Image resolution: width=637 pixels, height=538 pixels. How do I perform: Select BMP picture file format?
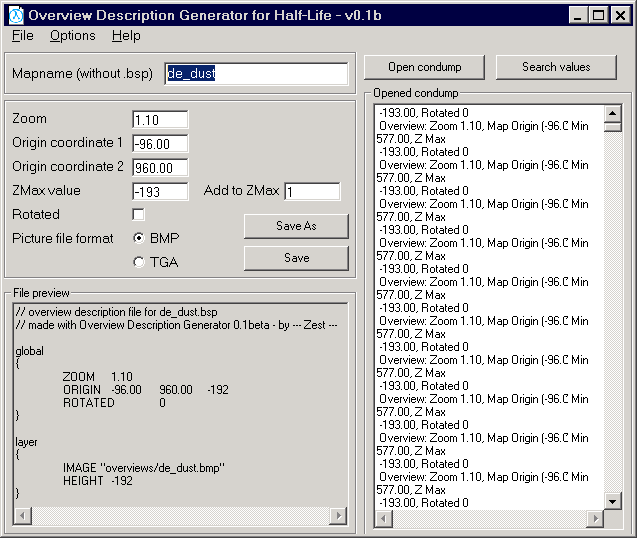139,239
